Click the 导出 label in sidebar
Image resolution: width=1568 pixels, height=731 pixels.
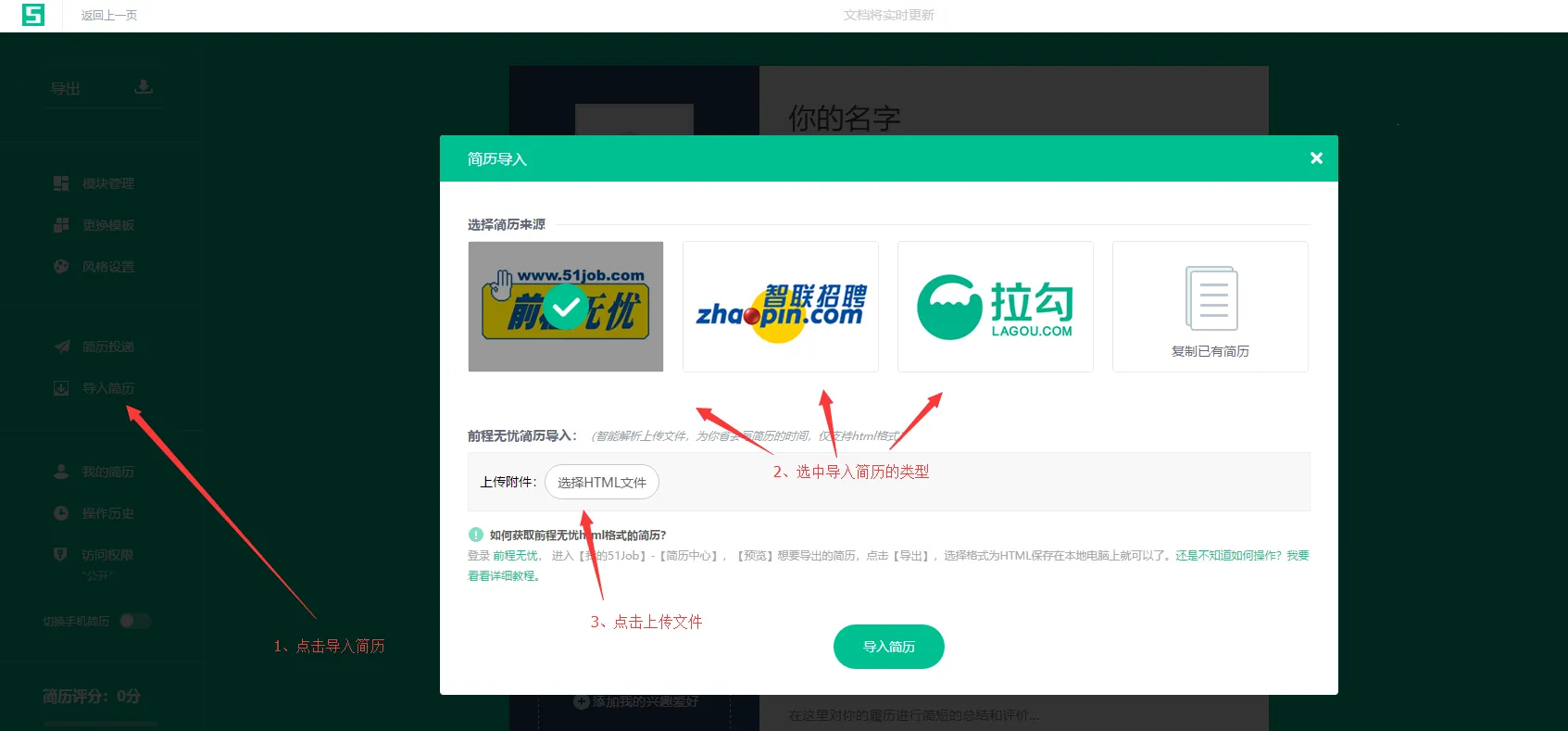click(x=66, y=88)
